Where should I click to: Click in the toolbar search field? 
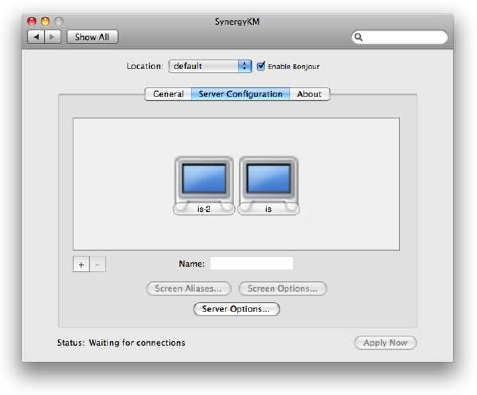coord(399,37)
